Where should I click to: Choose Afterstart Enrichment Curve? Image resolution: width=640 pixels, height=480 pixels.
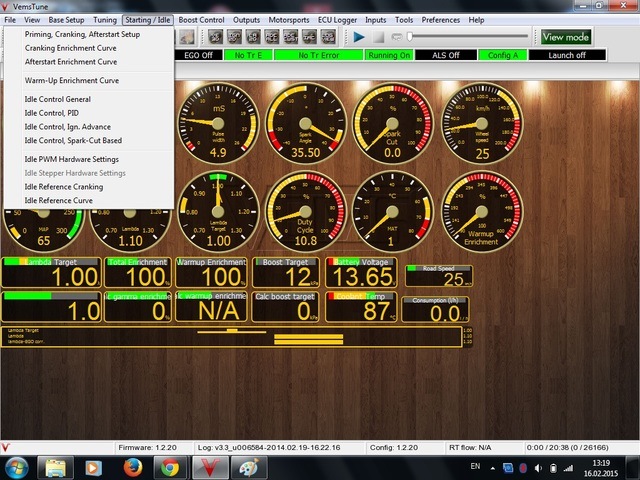[x=89, y=62]
